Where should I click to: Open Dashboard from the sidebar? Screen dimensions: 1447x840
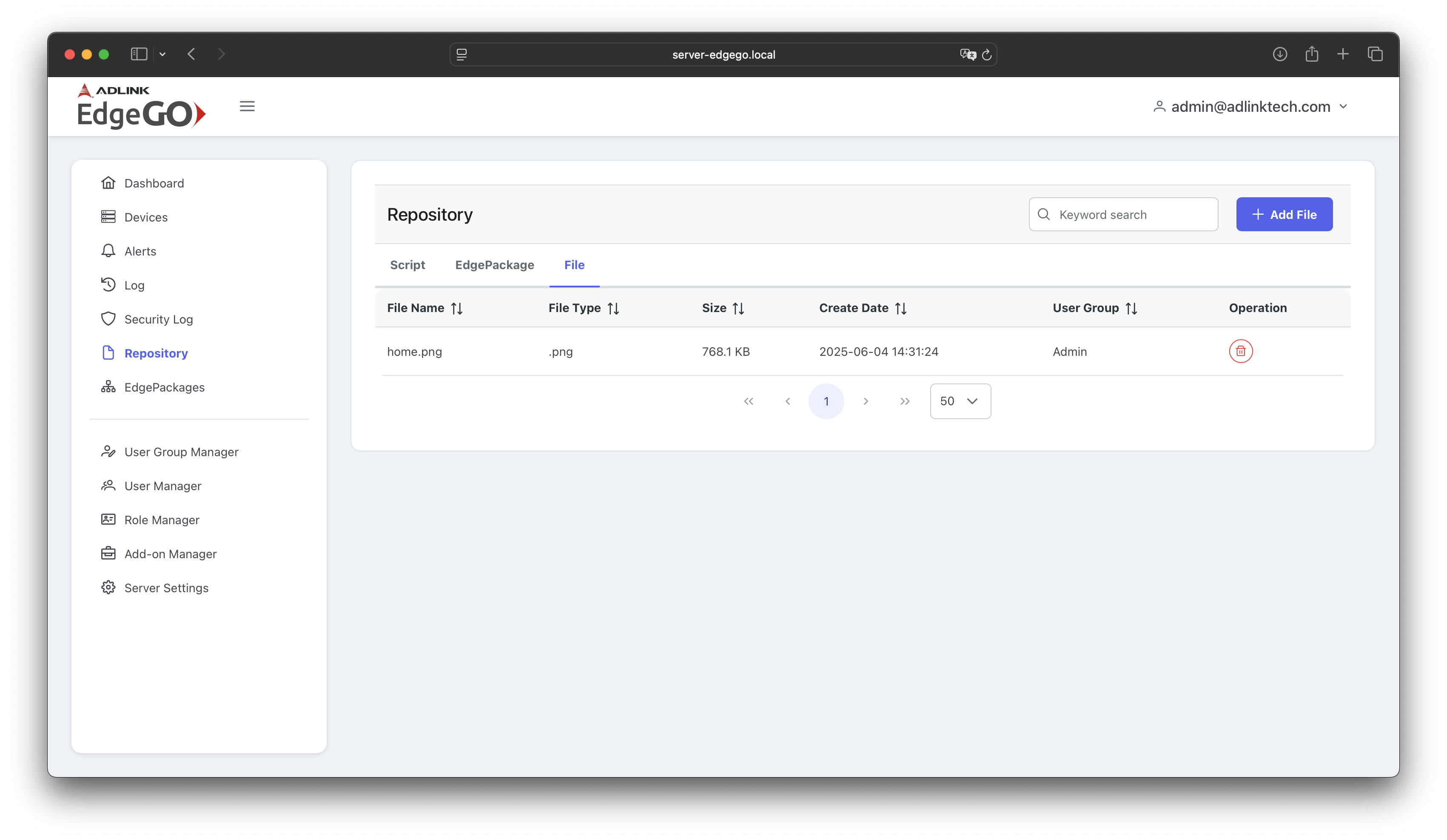coord(153,183)
